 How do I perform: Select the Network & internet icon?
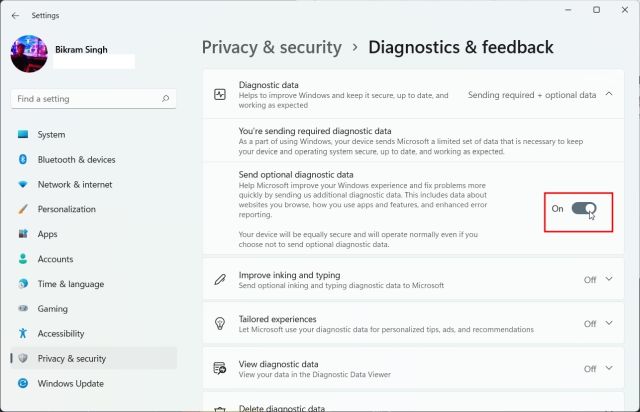pyautogui.click(x=22, y=185)
